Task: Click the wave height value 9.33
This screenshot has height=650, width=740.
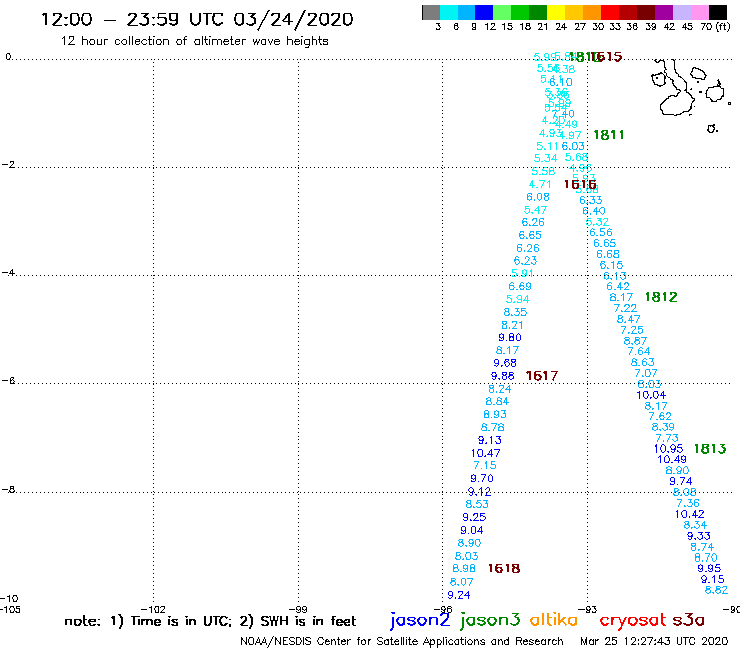Action: point(699,536)
